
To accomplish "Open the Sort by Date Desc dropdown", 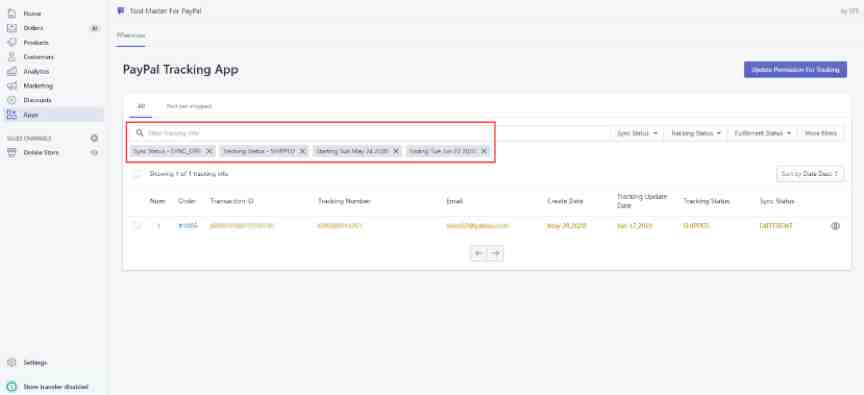I will coord(809,174).
